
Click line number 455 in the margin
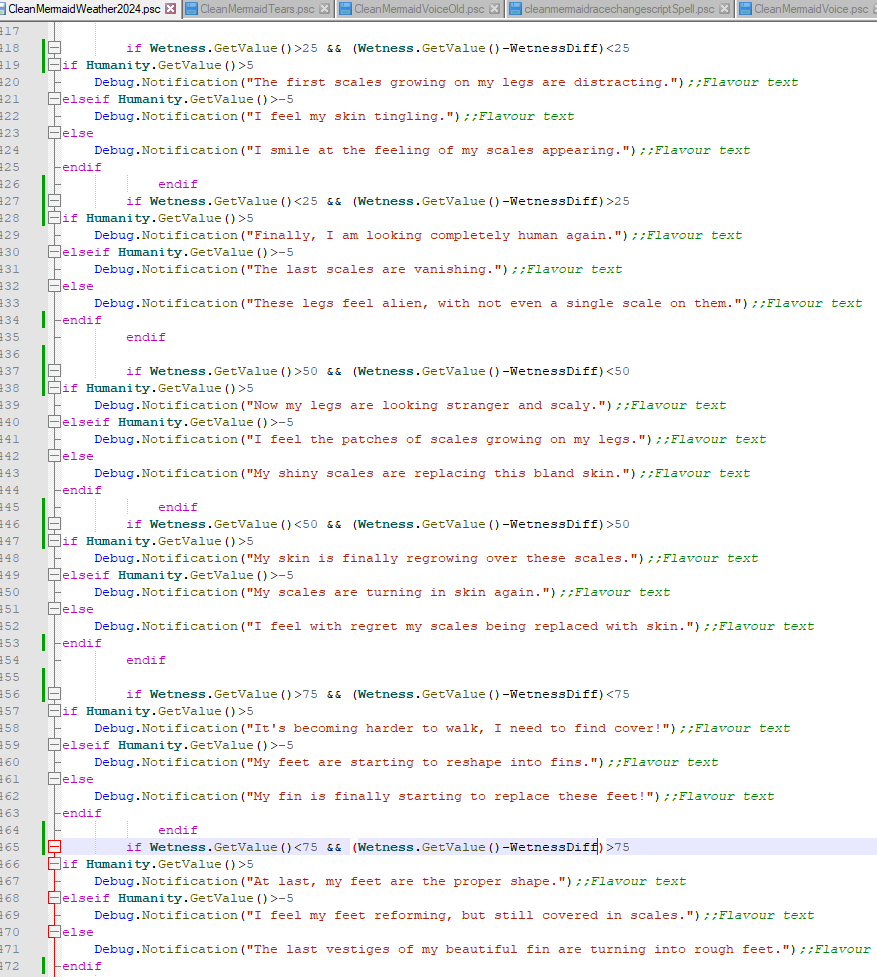coord(10,677)
